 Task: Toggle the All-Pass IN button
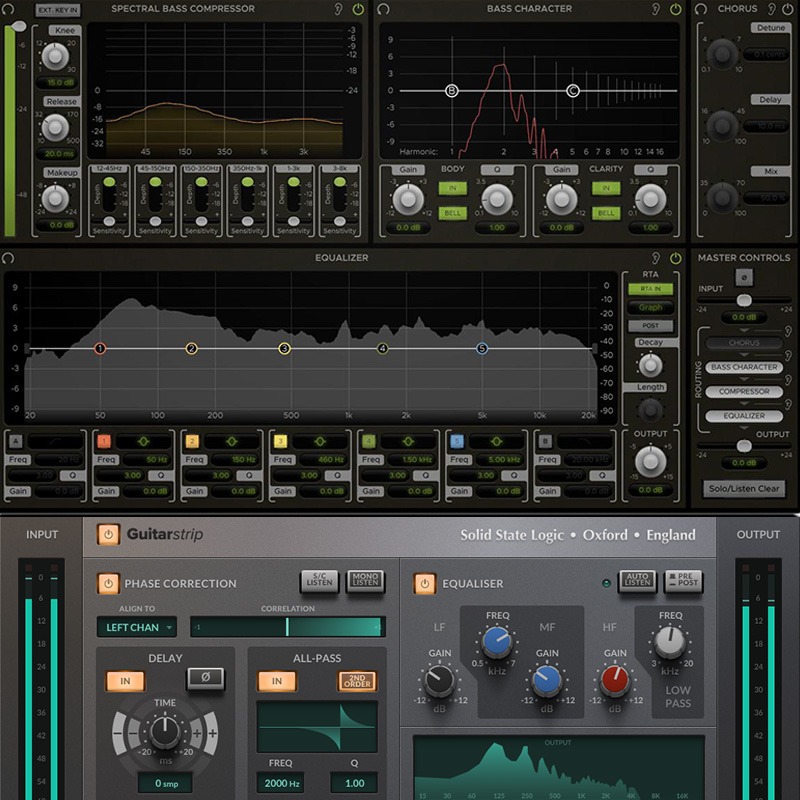tap(277, 681)
